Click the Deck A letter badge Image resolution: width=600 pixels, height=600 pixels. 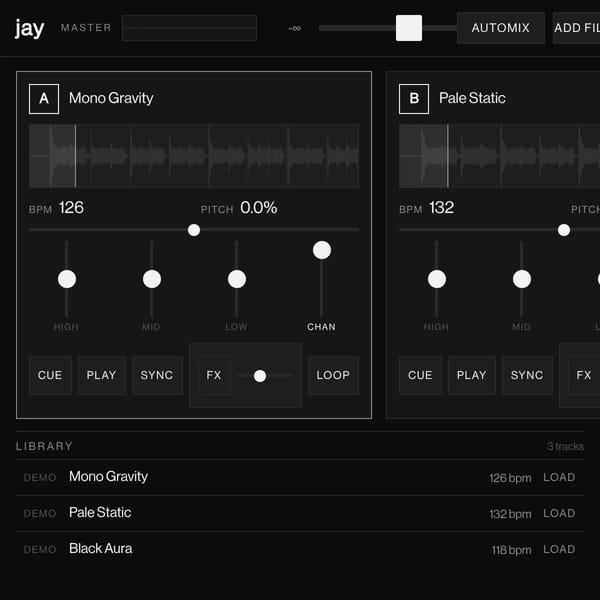point(44,99)
